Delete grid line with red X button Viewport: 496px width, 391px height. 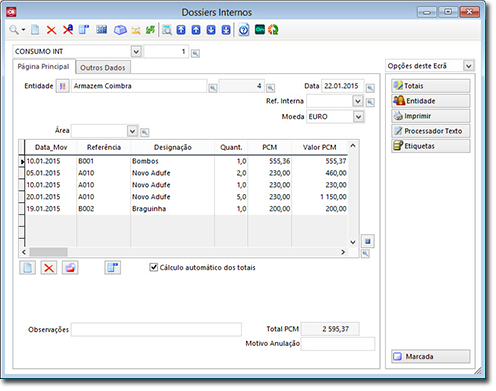tap(49, 268)
